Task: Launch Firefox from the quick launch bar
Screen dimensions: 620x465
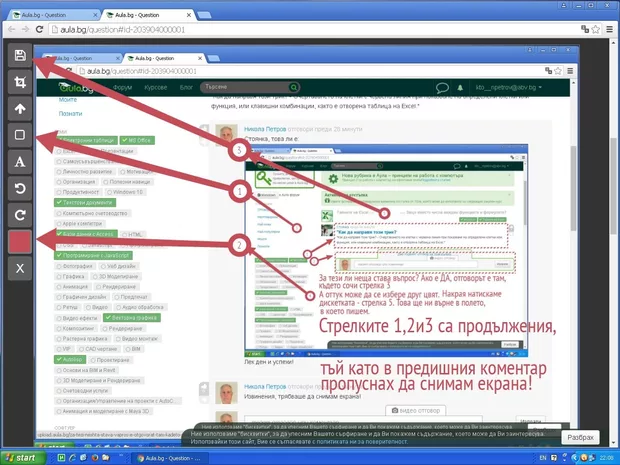Action: pyautogui.click(x=95, y=458)
